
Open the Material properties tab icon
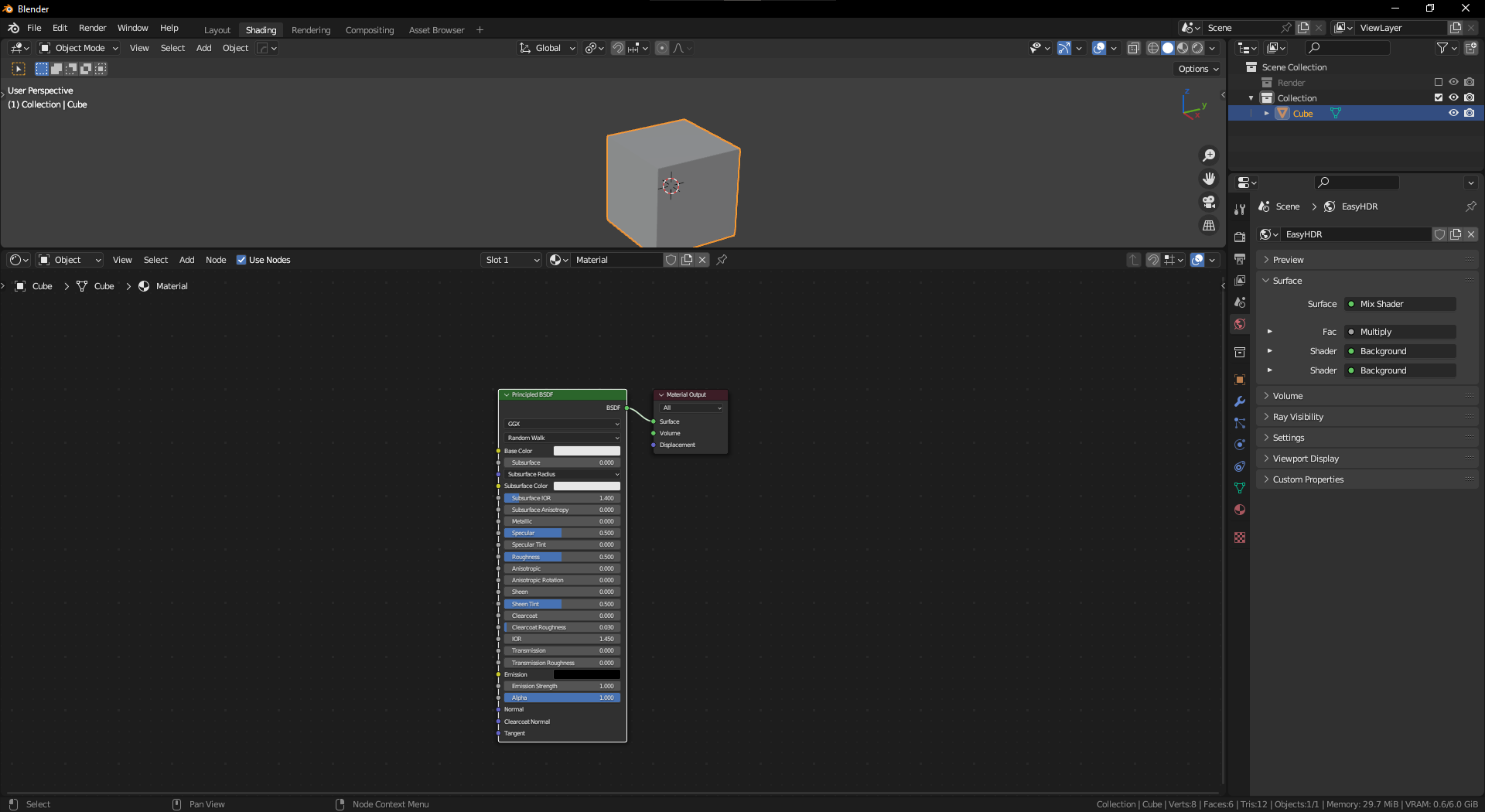coord(1240,510)
